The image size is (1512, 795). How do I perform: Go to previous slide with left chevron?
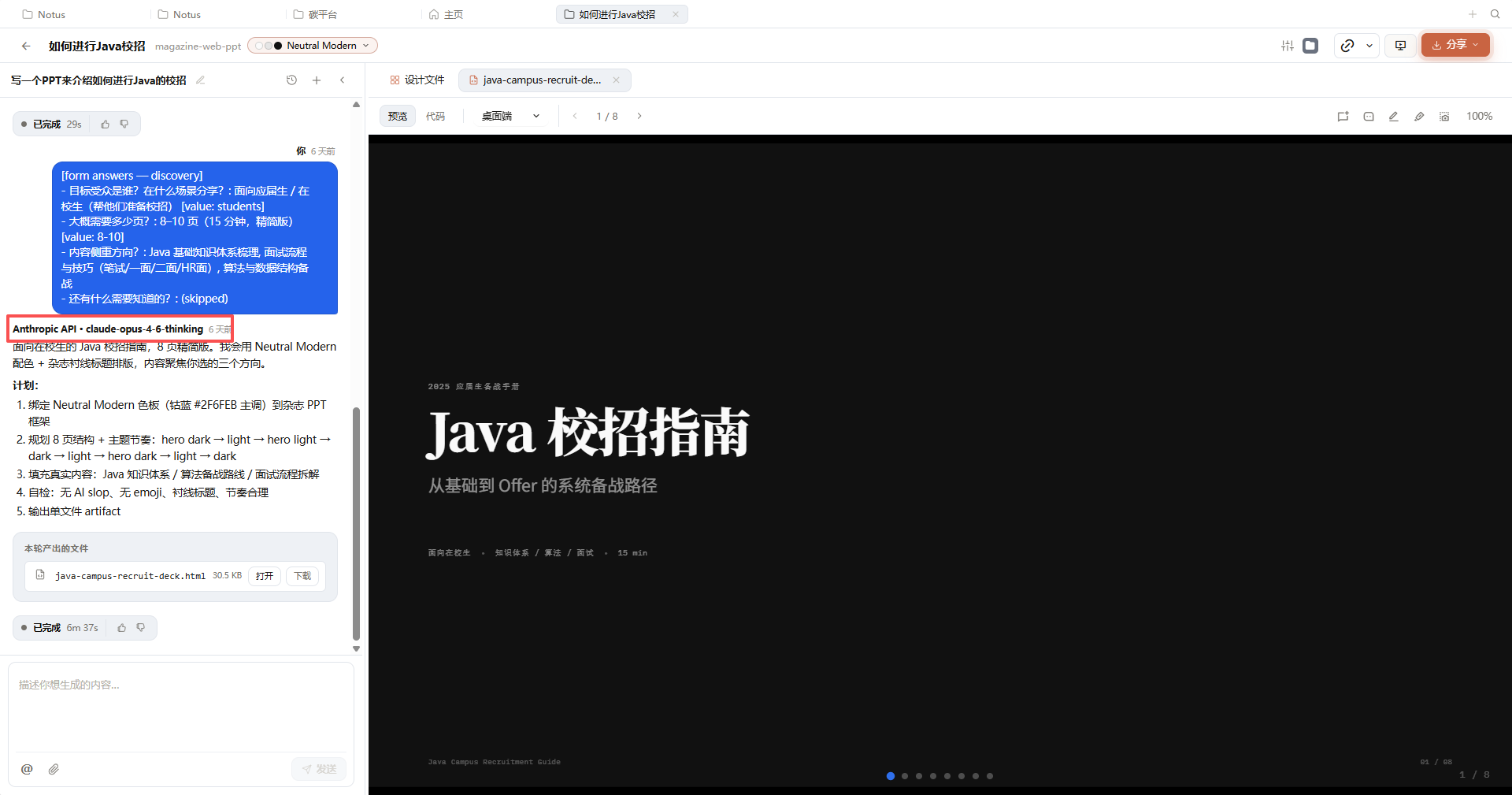575,116
